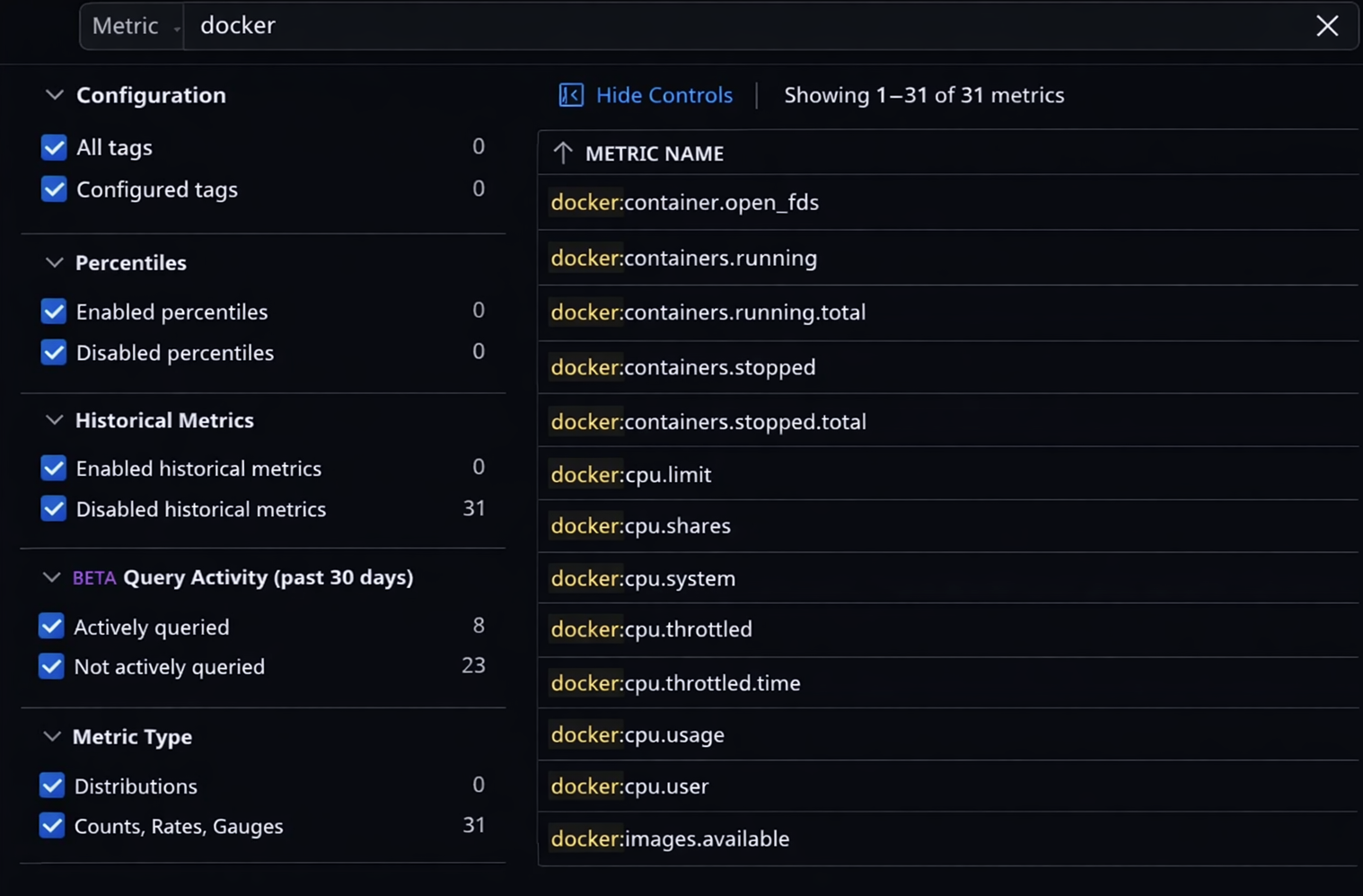Collapse the Historical Metrics section
1363x896 pixels.
pyautogui.click(x=54, y=420)
